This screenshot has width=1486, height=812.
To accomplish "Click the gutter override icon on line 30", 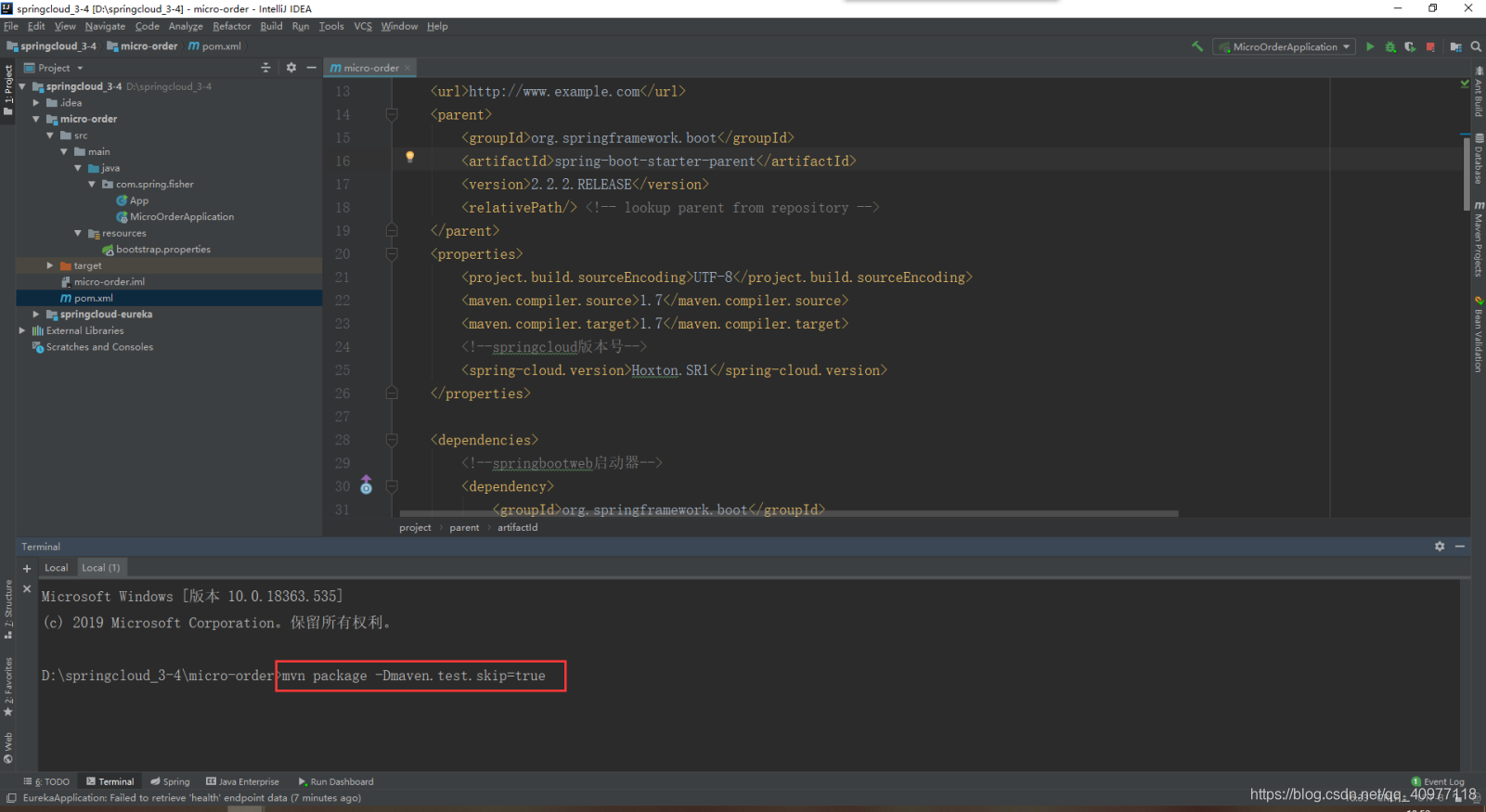I will [x=366, y=484].
